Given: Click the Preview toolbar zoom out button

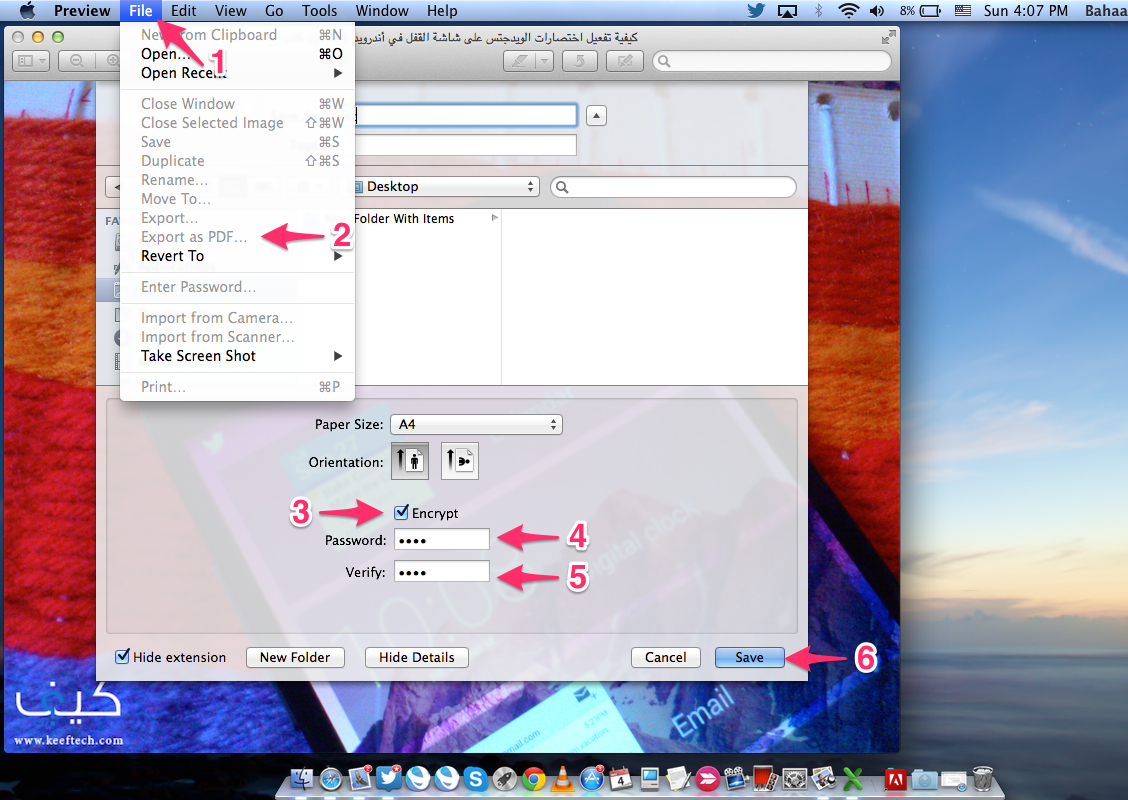Looking at the screenshot, I should coord(77,61).
